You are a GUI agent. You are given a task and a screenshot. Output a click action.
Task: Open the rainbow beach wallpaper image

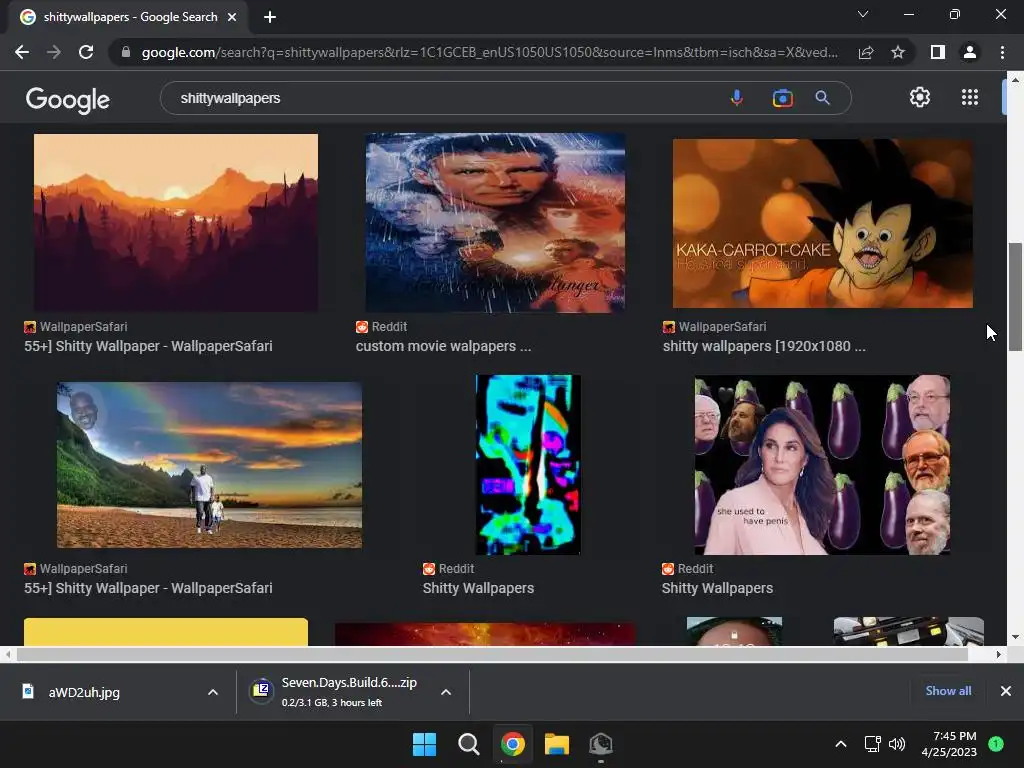pos(209,465)
